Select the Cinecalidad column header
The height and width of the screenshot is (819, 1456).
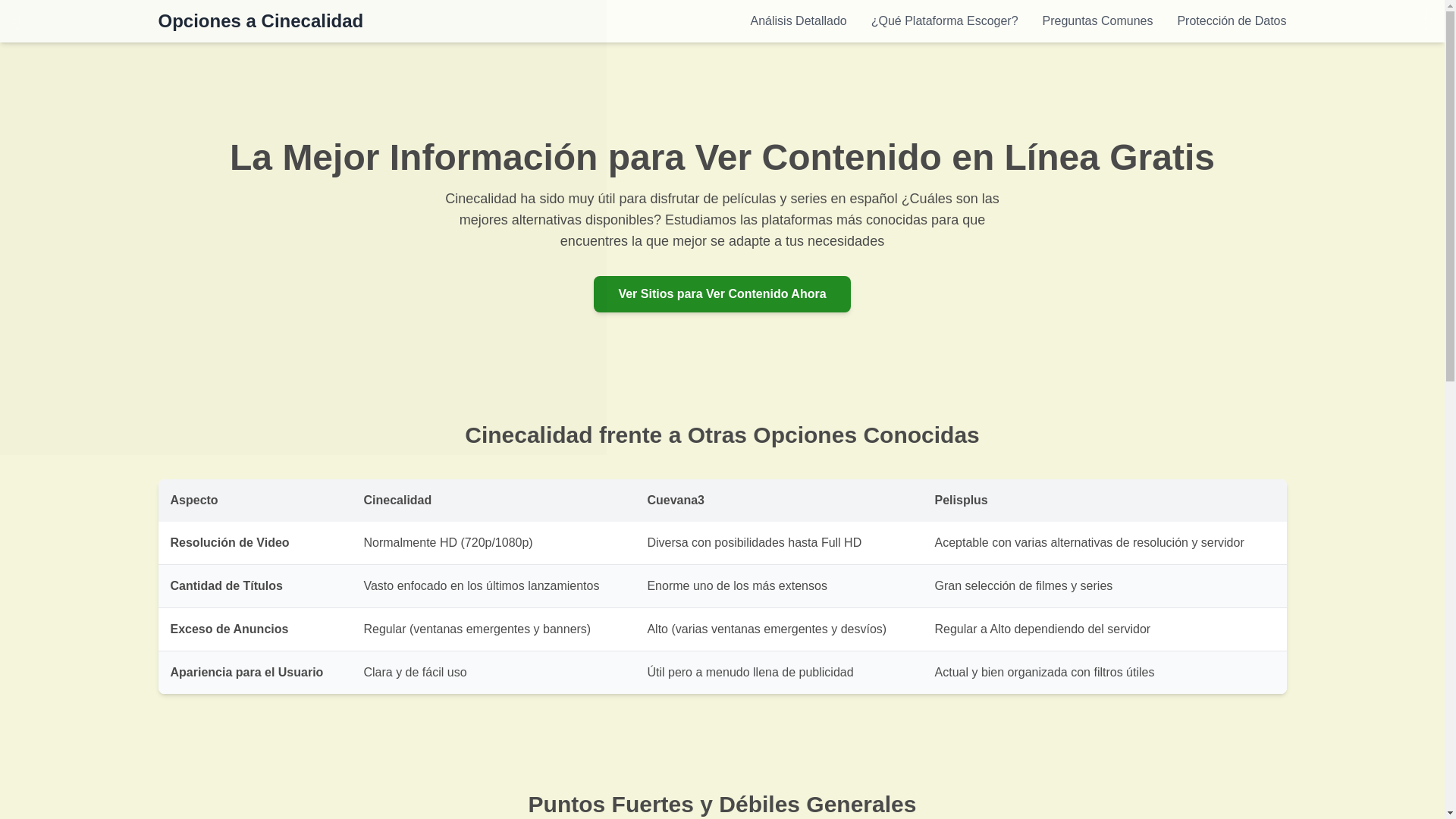[493, 500]
